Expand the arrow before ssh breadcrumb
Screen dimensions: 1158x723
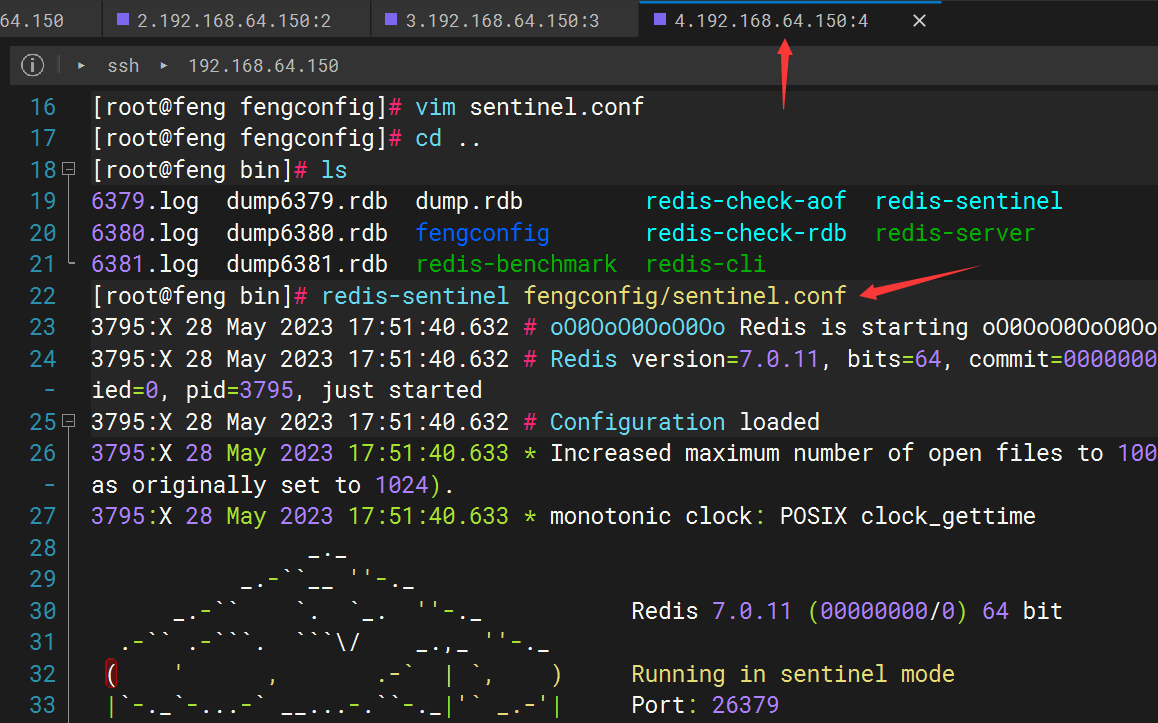pos(82,66)
